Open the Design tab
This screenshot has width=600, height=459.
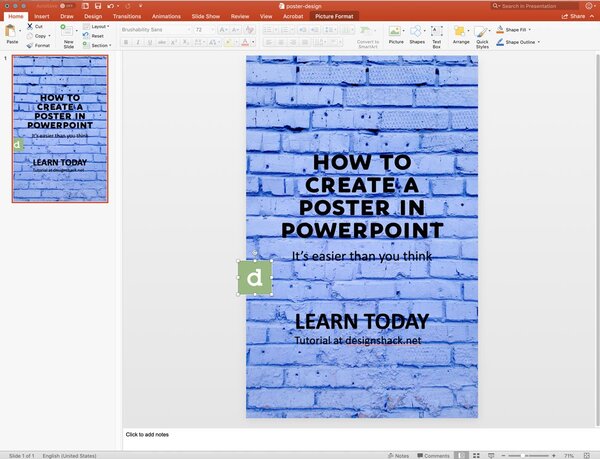click(x=92, y=16)
